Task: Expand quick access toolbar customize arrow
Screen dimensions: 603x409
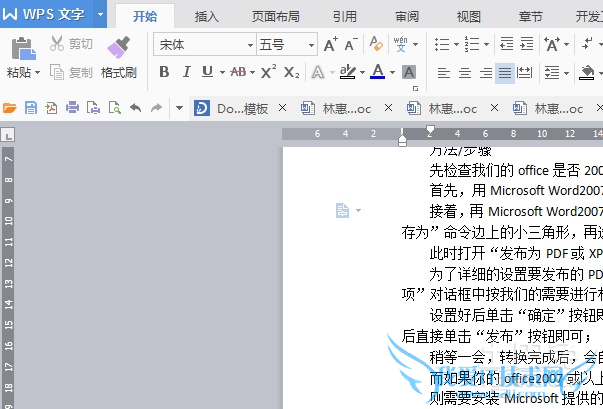Action: (x=179, y=108)
